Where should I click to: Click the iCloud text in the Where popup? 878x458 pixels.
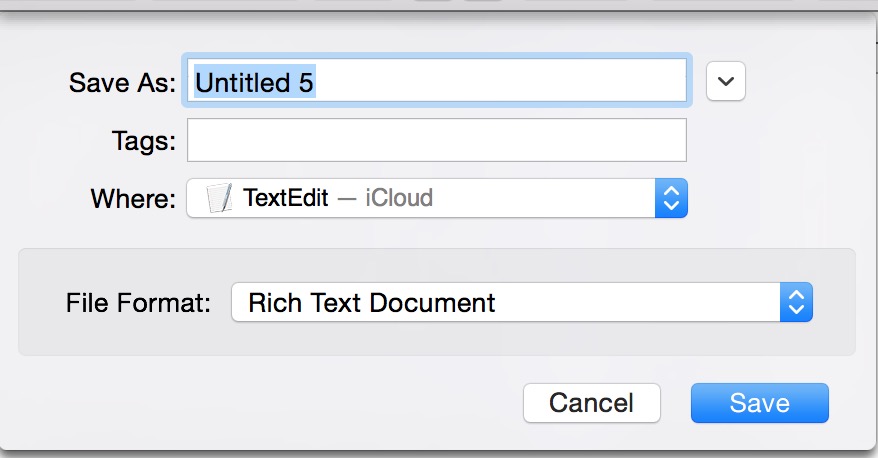(399, 198)
